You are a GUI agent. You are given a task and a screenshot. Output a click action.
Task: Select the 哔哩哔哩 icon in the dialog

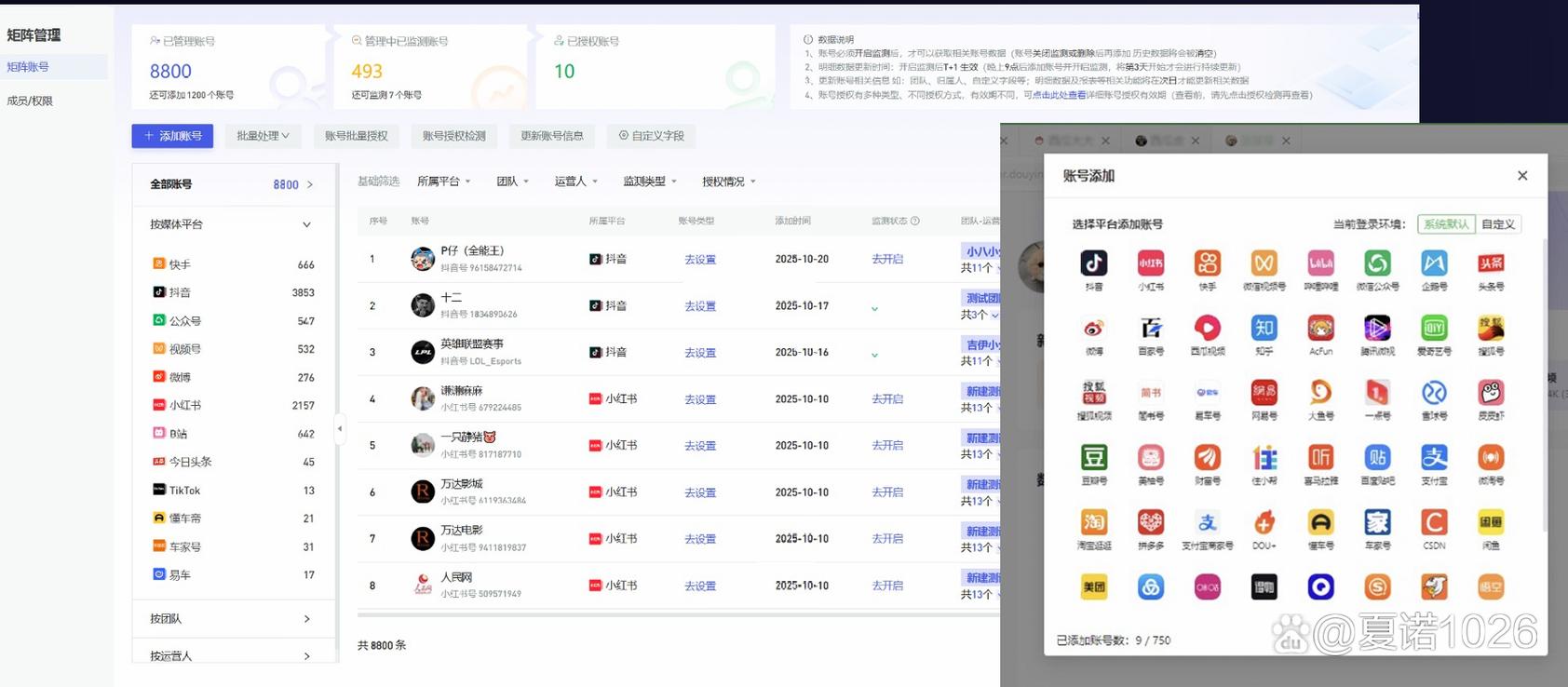(x=1321, y=263)
